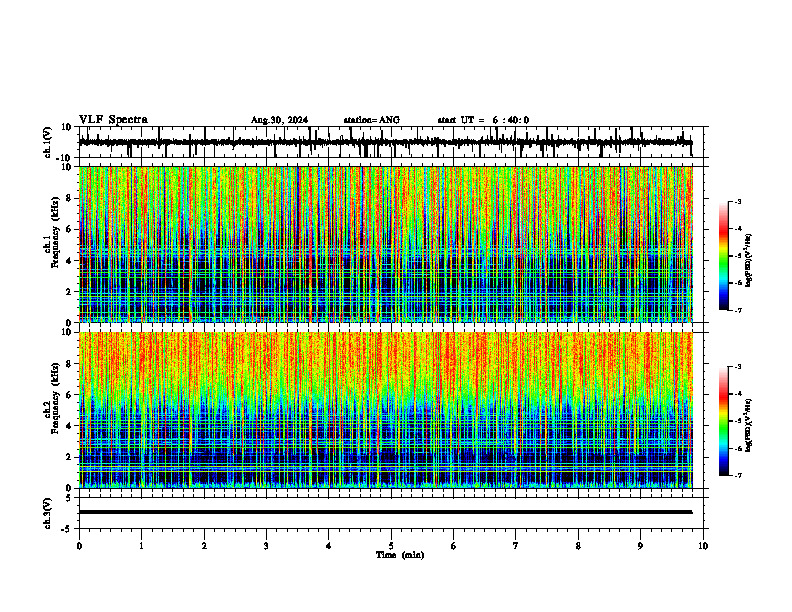Click the ch.3(V) axis label

(x=47, y=513)
